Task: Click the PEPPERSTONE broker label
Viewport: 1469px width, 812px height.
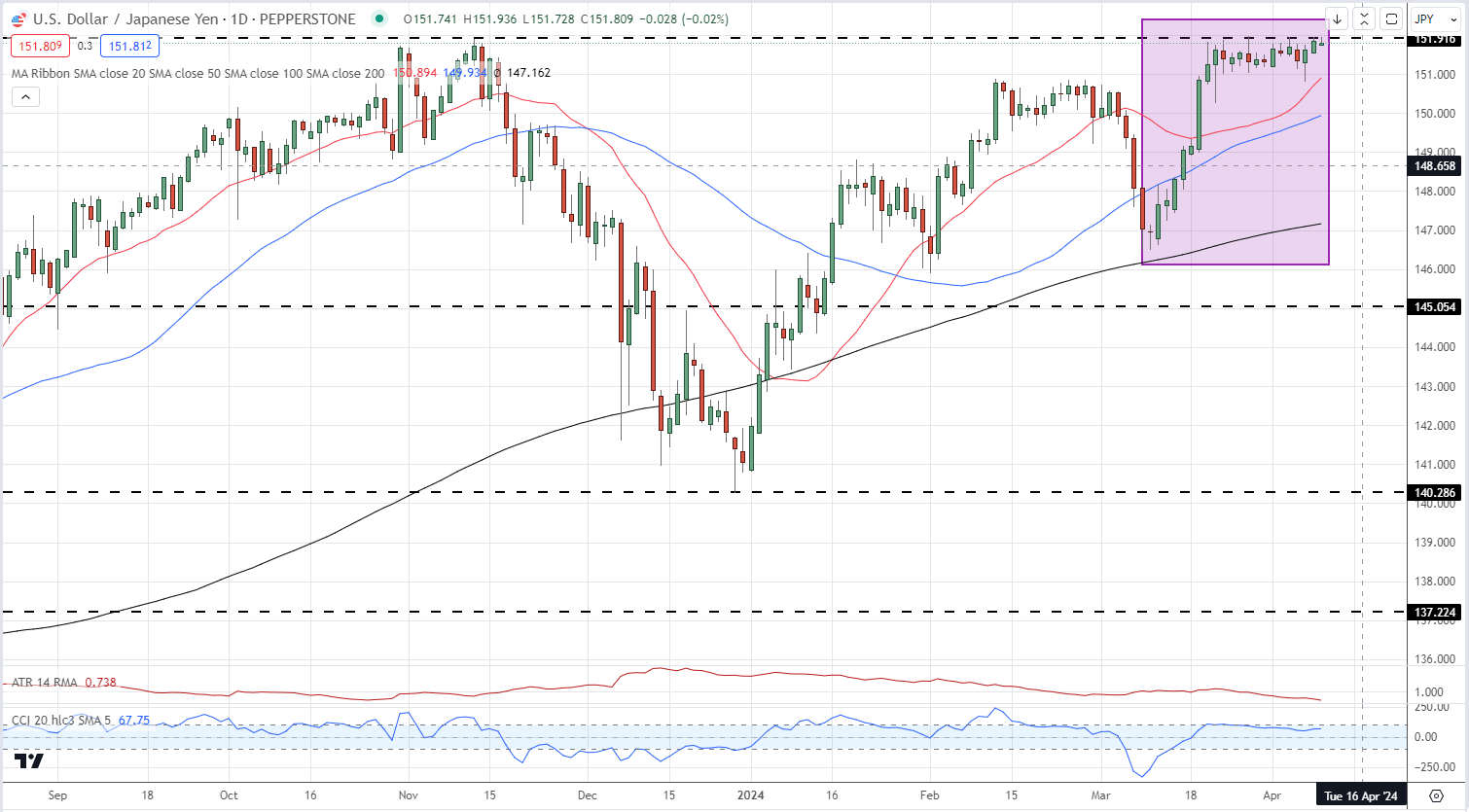Action: [307, 19]
